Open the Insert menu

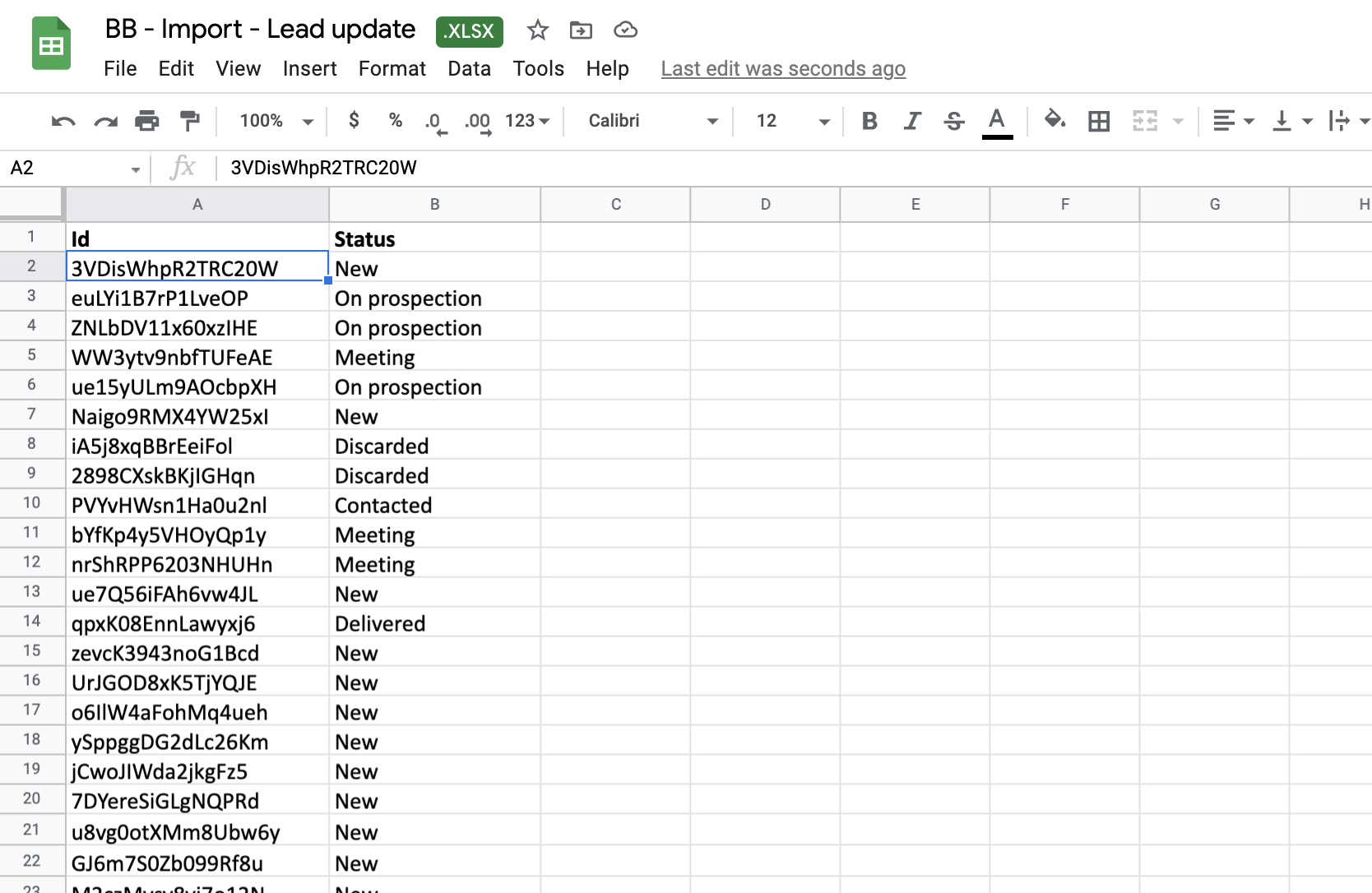pyautogui.click(x=309, y=68)
